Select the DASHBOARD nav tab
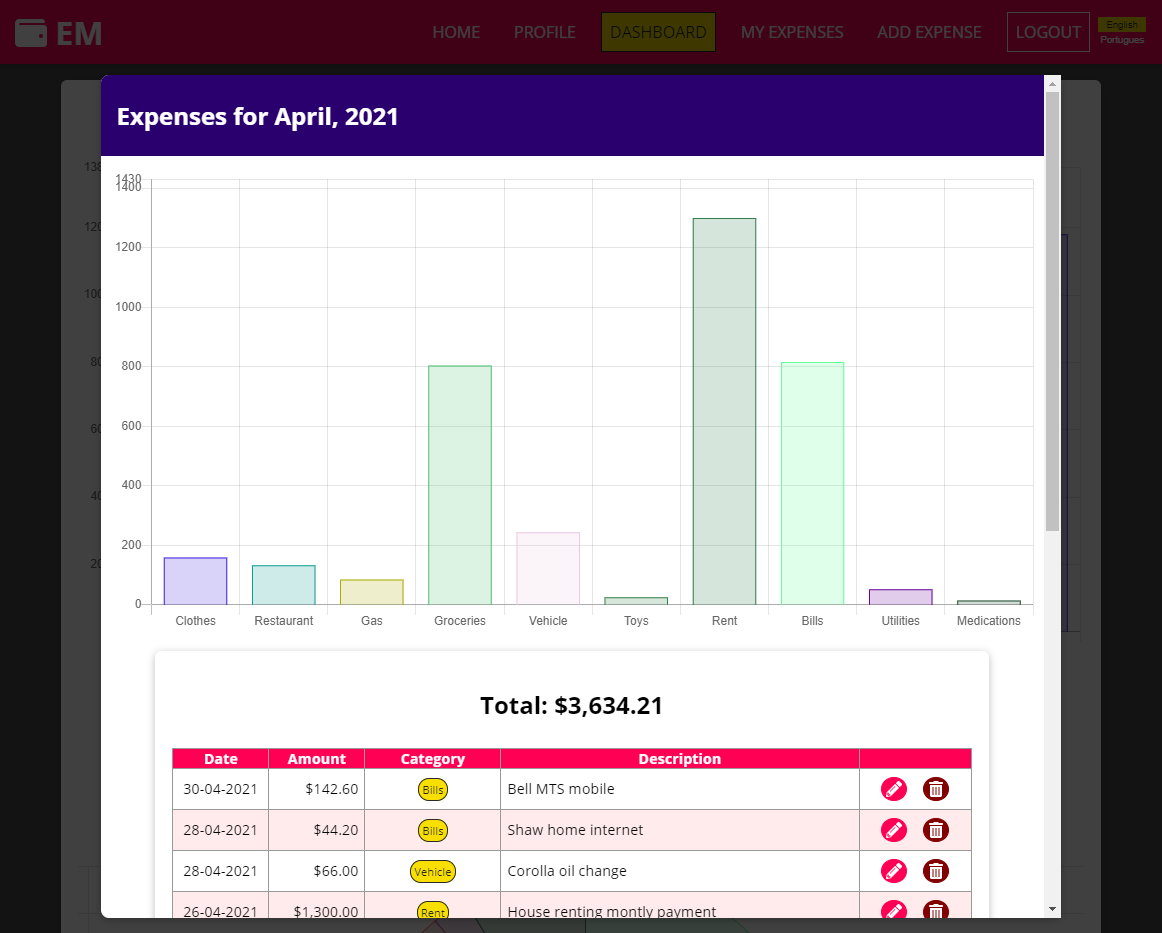 tap(658, 33)
